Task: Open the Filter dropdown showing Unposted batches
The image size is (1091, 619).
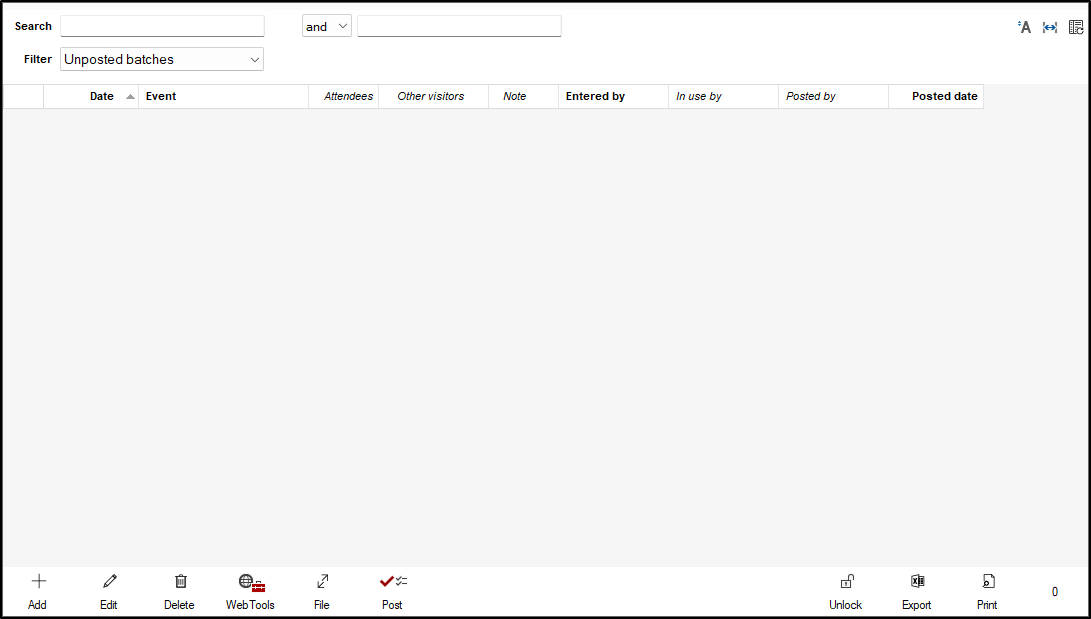Action: click(162, 60)
